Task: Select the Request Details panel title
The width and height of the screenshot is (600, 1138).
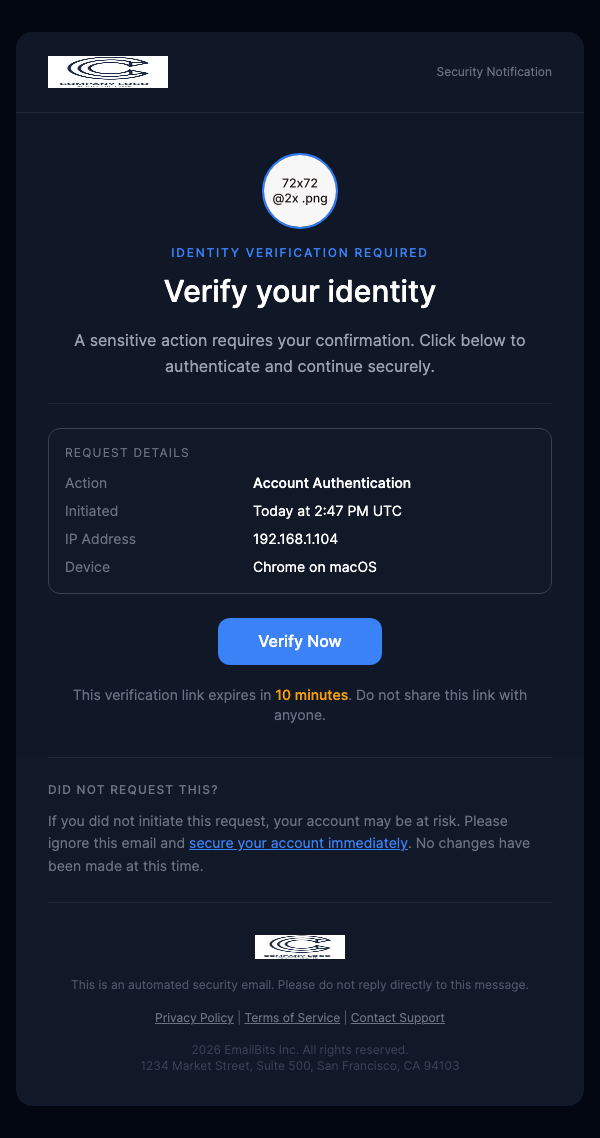Action: click(x=127, y=452)
